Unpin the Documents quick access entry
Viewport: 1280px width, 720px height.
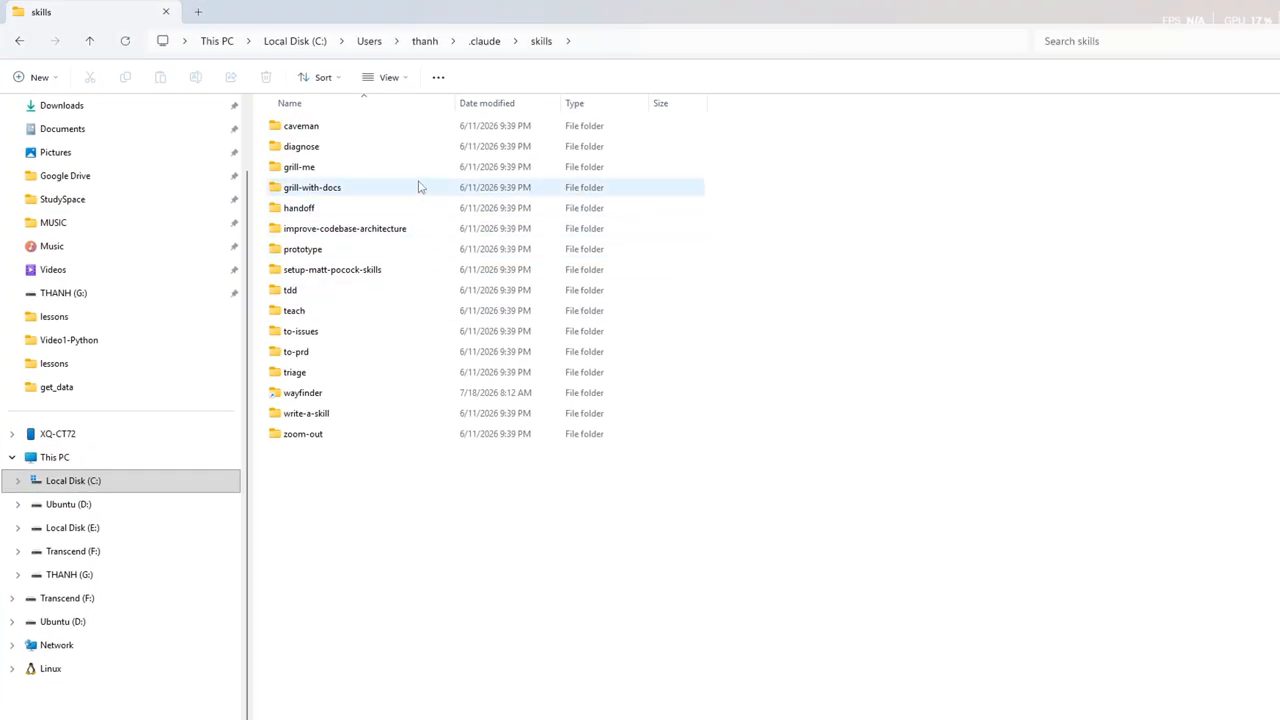234,129
